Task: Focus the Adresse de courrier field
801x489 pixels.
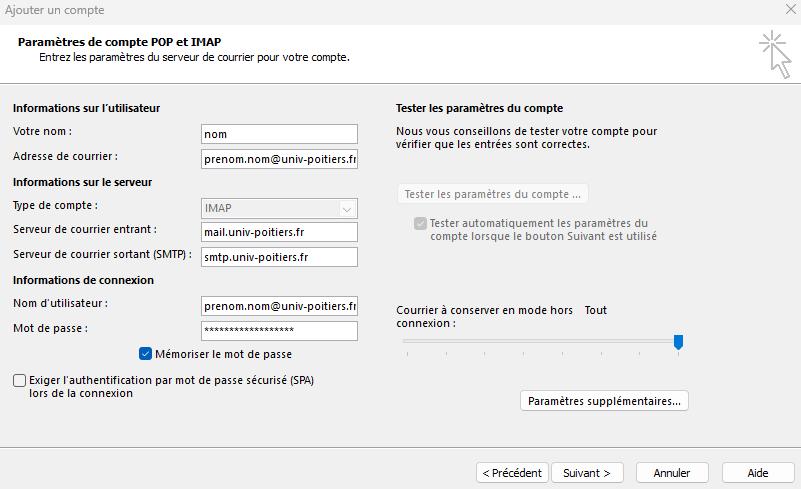Action: click(x=279, y=159)
